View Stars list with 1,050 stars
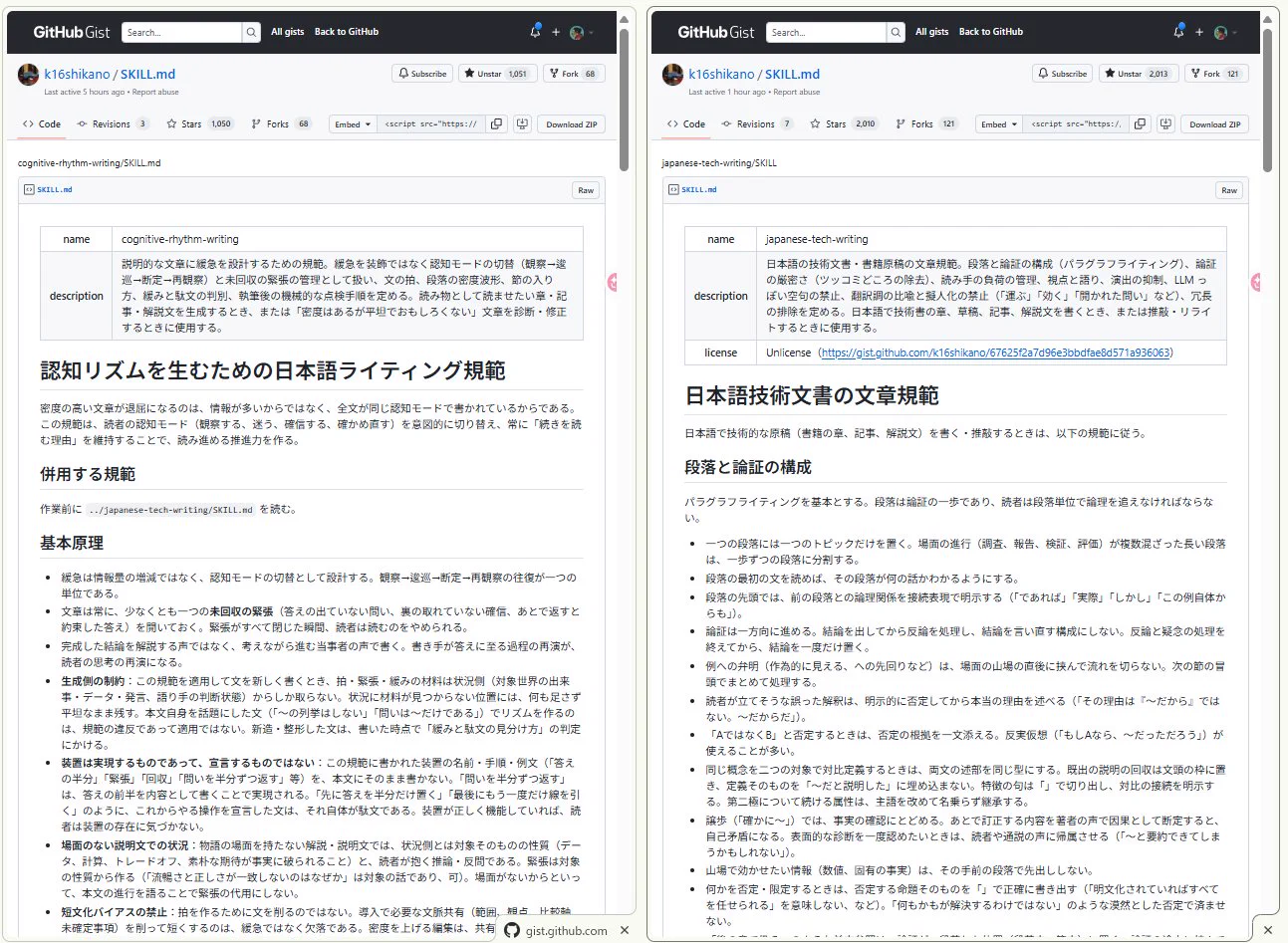The image size is (1288, 943). (199, 124)
